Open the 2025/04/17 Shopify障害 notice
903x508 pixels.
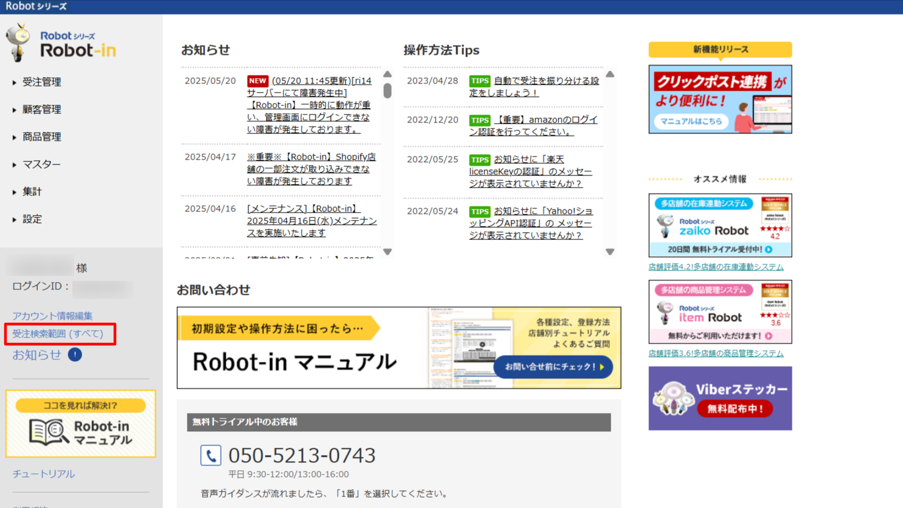pyautogui.click(x=312, y=169)
